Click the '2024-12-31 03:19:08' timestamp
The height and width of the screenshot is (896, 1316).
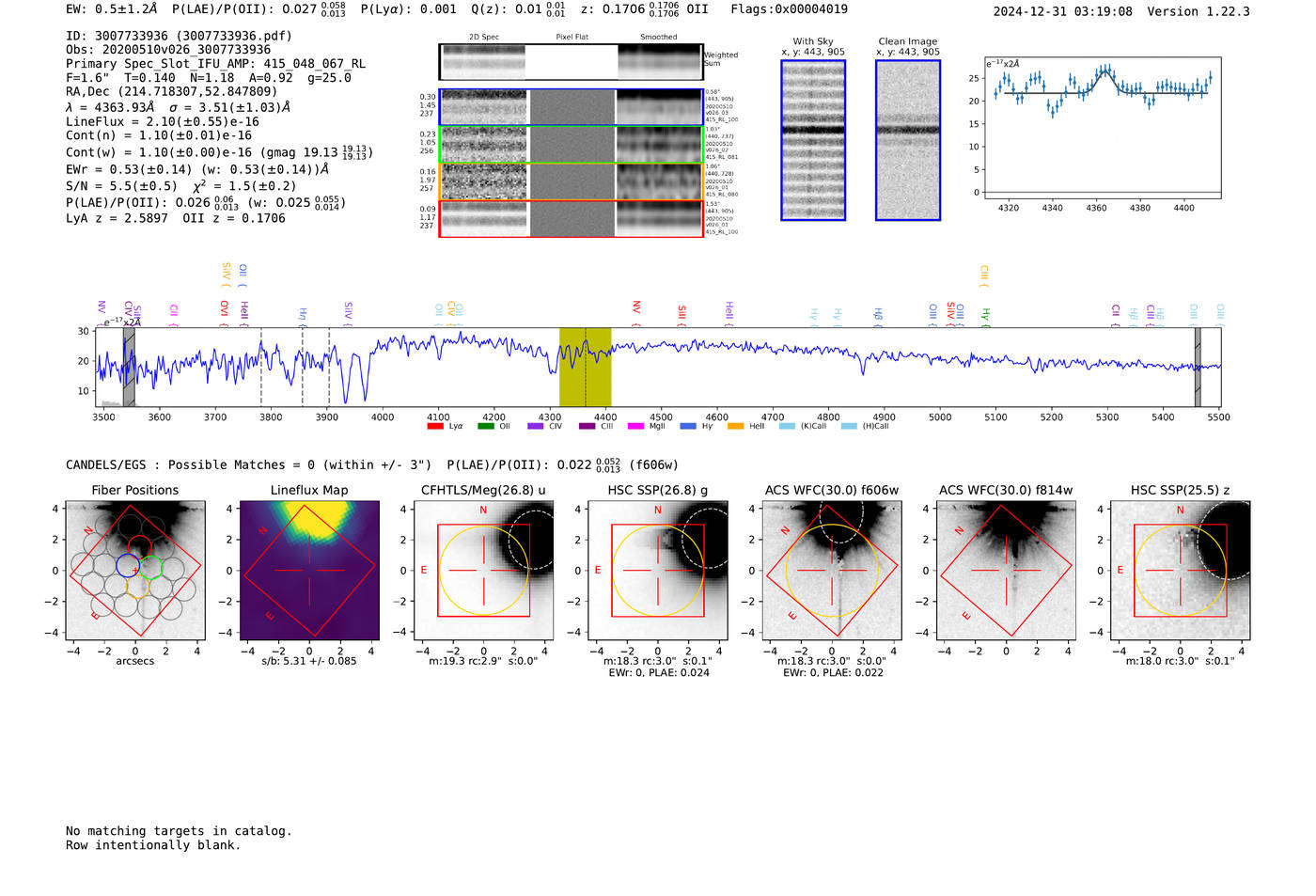(x=1063, y=11)
